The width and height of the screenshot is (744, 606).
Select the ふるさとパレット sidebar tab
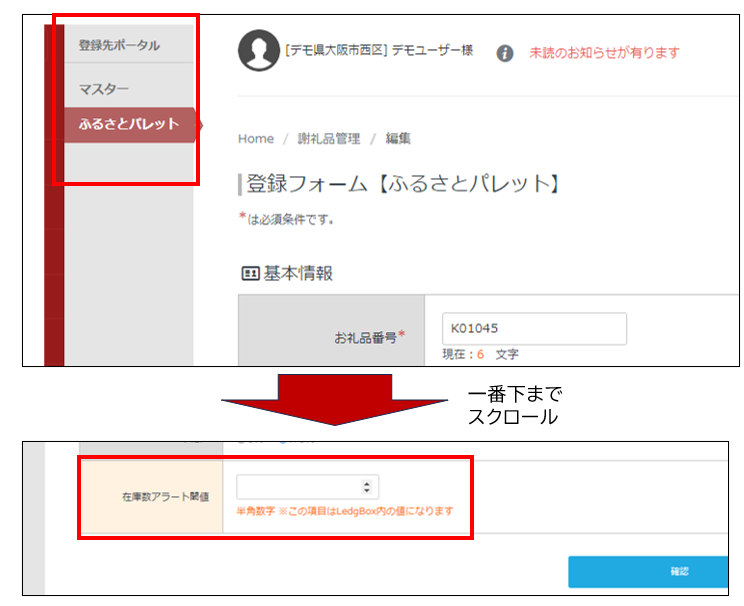coord(128,125)
